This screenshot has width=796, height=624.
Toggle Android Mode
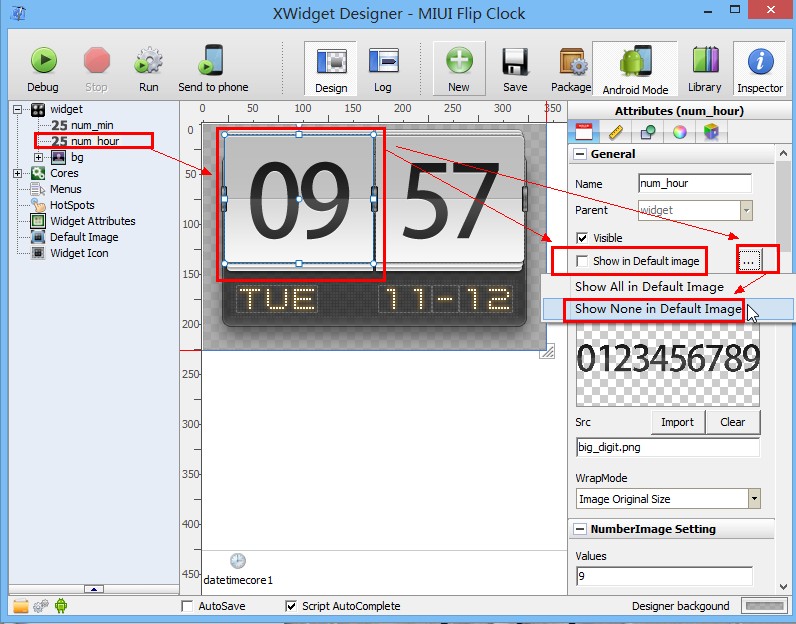pyautogui.click(x=635, y=69)
